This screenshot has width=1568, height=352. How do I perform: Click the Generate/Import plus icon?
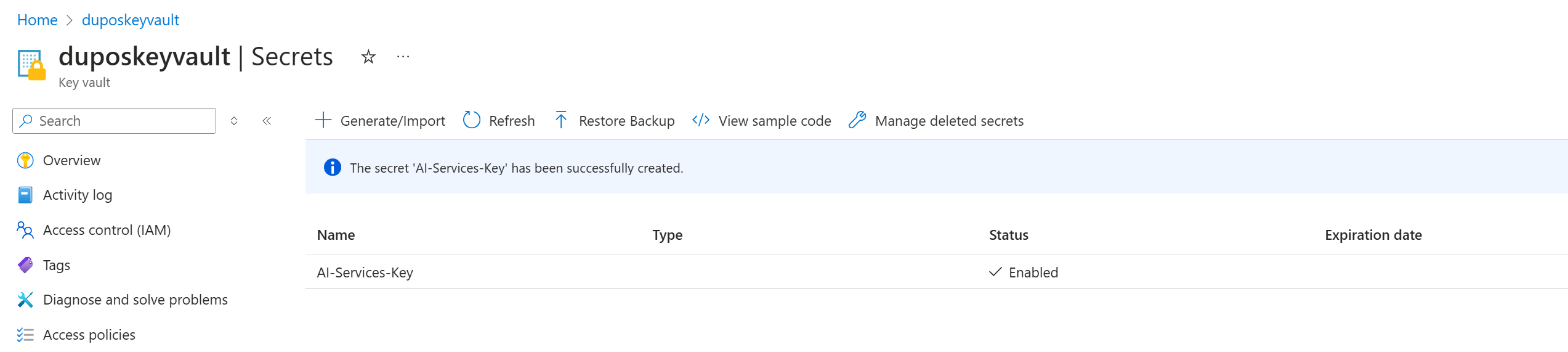click(323, 120)
